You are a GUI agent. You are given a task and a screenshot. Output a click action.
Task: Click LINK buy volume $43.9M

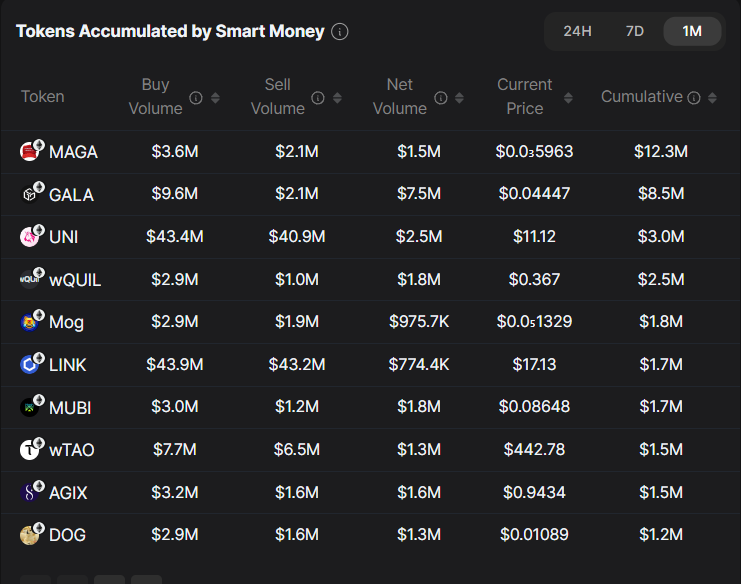[175, 364]
